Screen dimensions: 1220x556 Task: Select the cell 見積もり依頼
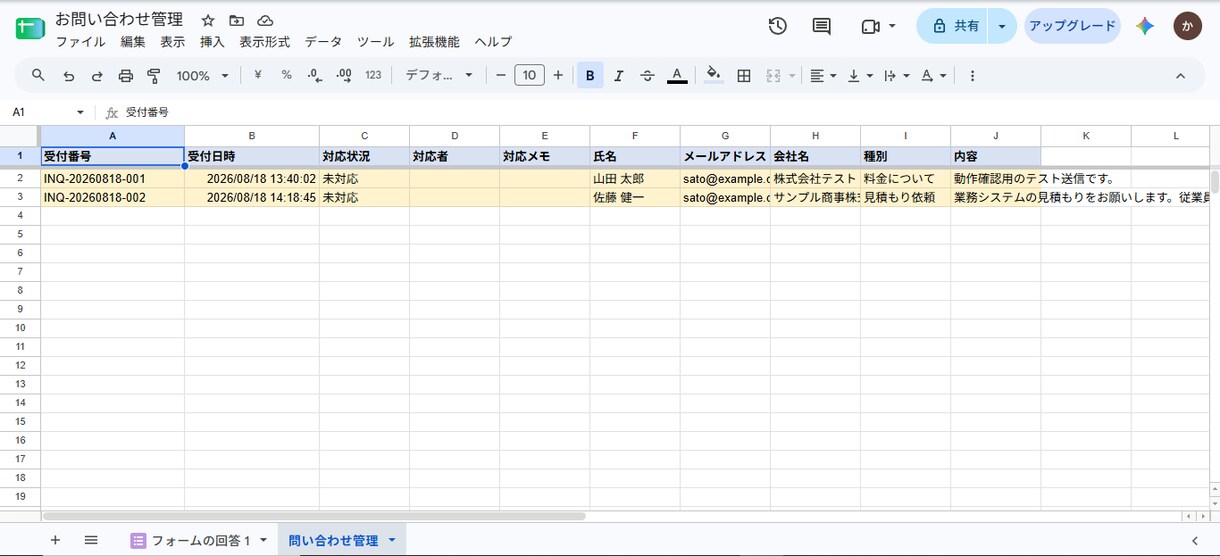[905, 197]
